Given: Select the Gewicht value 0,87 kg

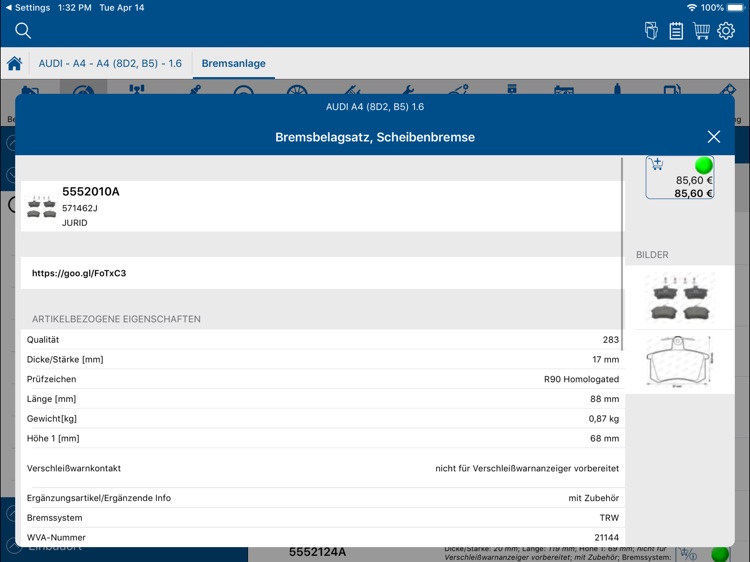Looking at the screenshot, I should point(604,419).
